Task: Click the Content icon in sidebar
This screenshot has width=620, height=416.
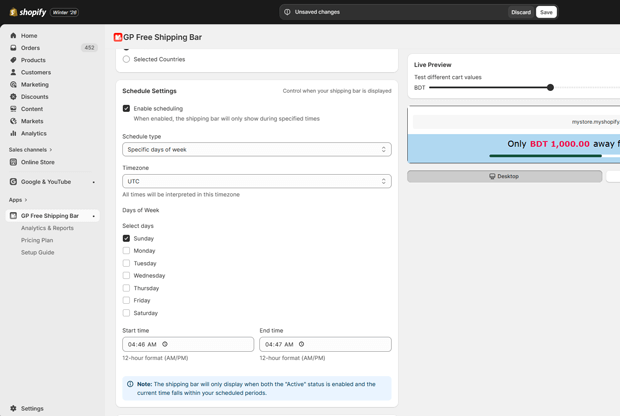Action: click(x=13, y=109)
